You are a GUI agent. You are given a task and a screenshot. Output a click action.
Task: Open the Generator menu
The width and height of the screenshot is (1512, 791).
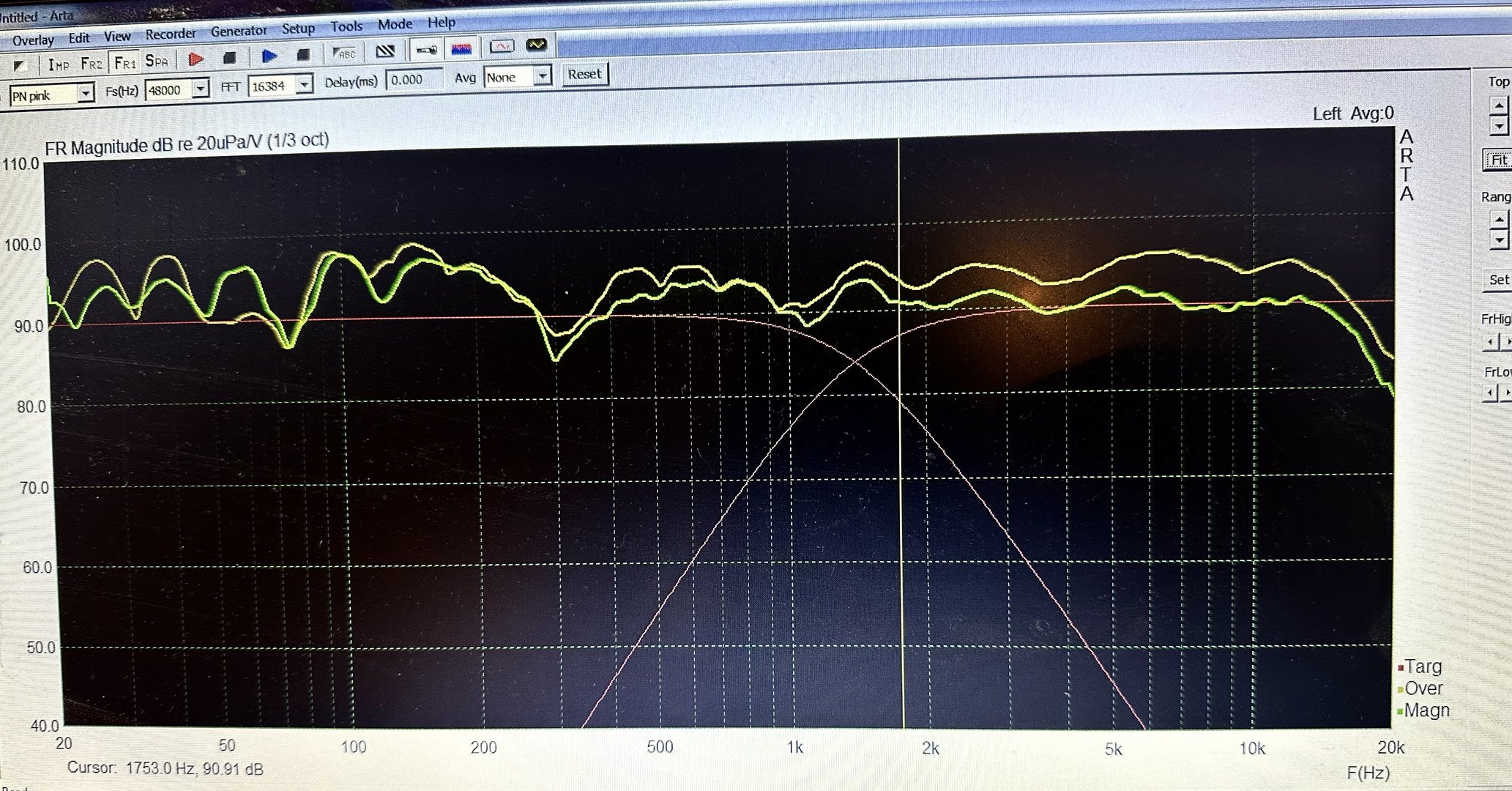click(x=239, y=31)
